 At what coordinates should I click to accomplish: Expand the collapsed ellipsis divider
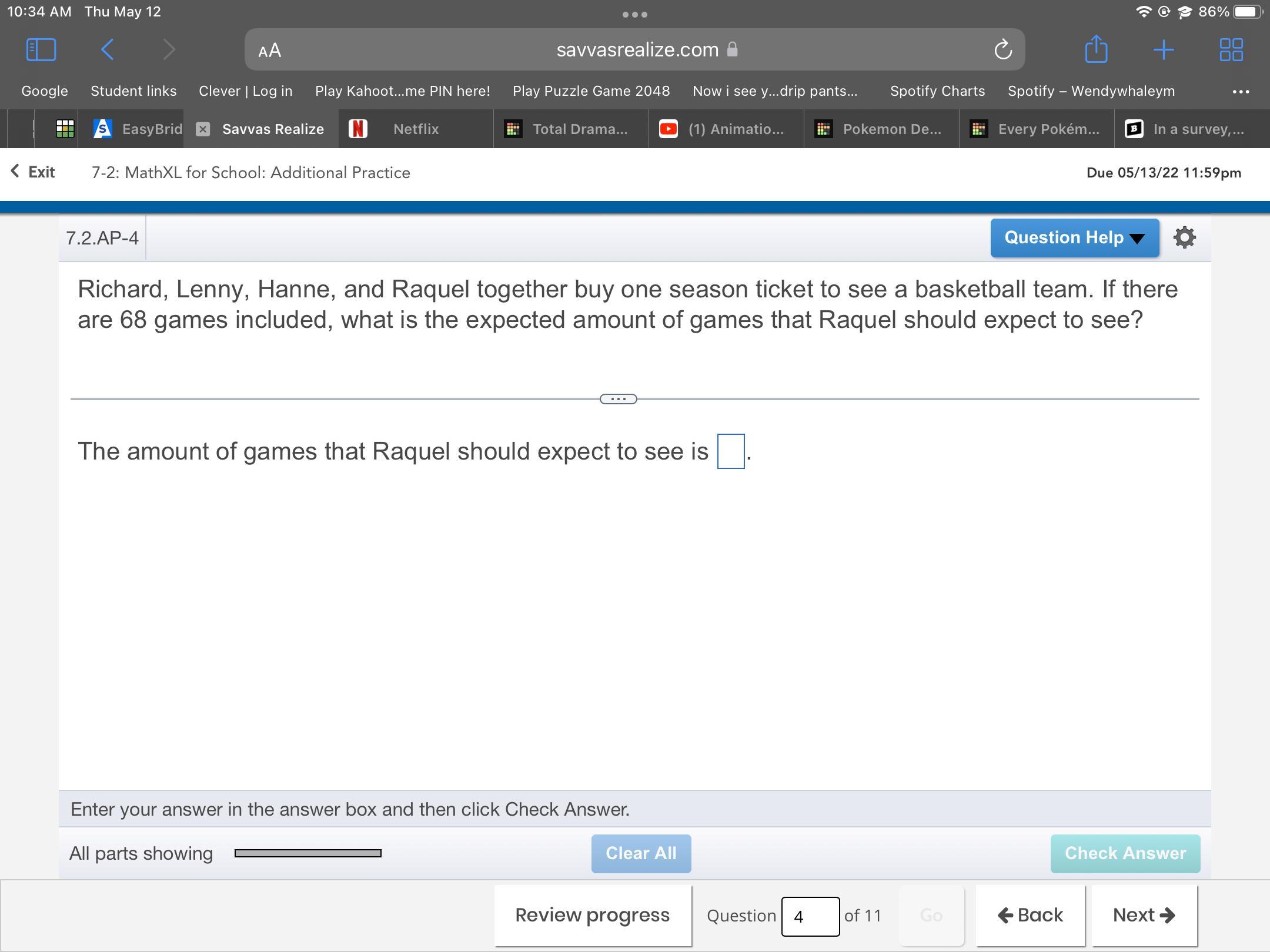[x=618, y=399]
